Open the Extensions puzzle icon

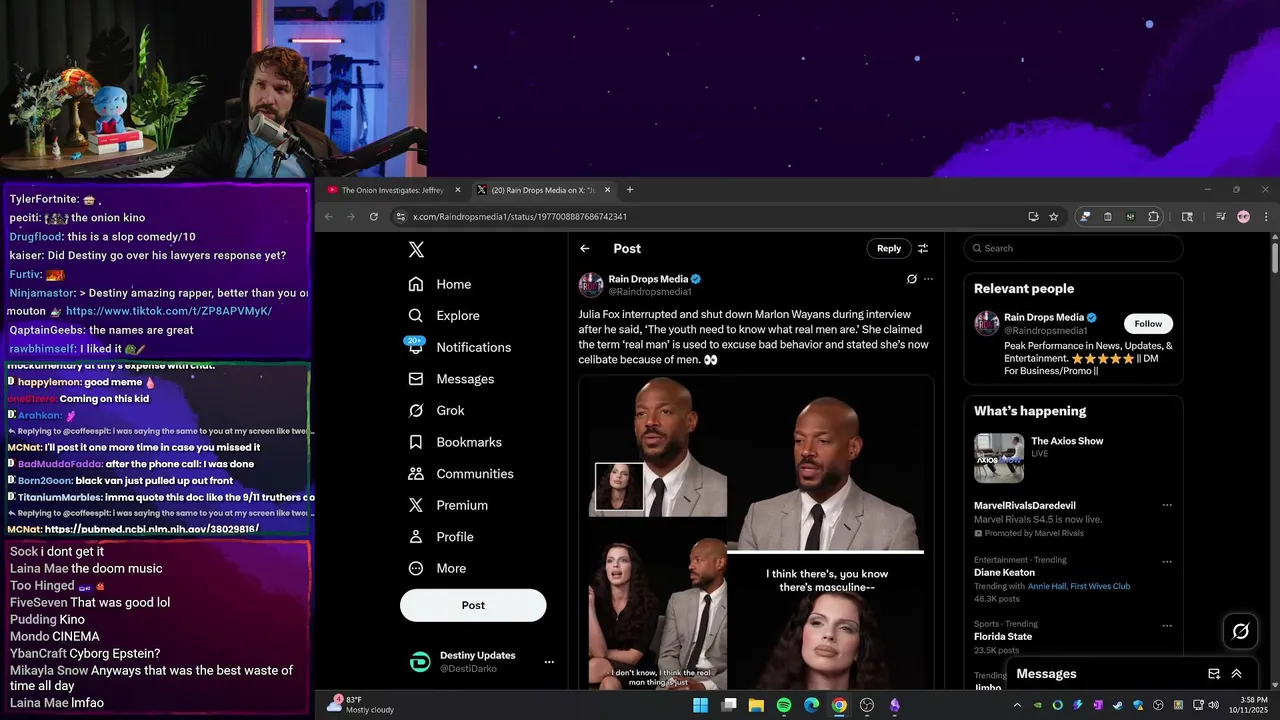1153,217
